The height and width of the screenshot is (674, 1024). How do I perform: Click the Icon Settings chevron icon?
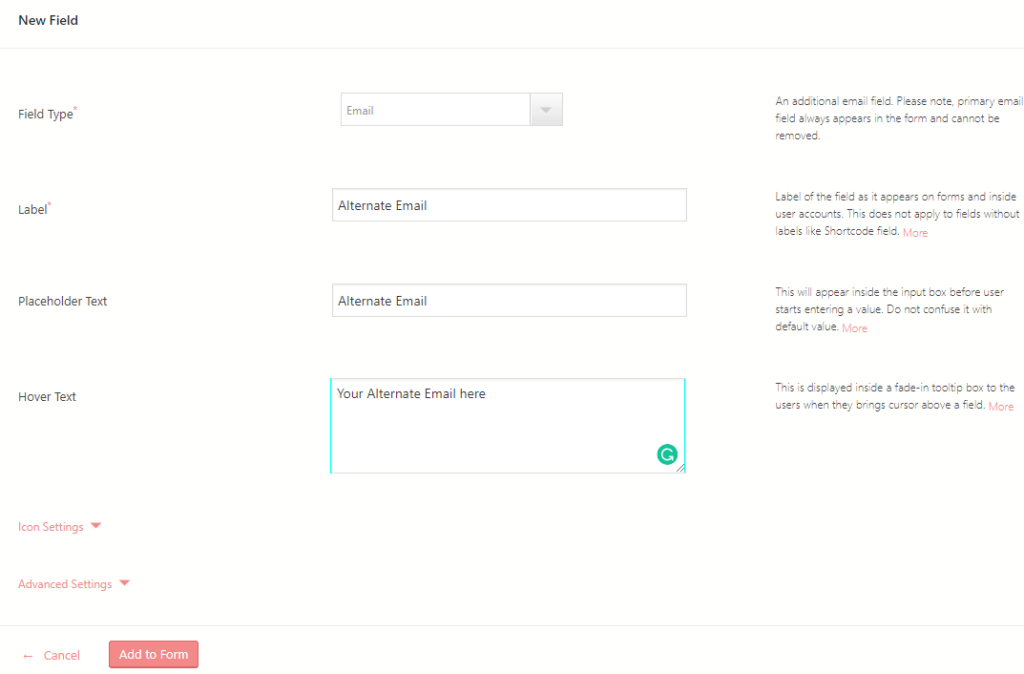(x=95, y=524)
